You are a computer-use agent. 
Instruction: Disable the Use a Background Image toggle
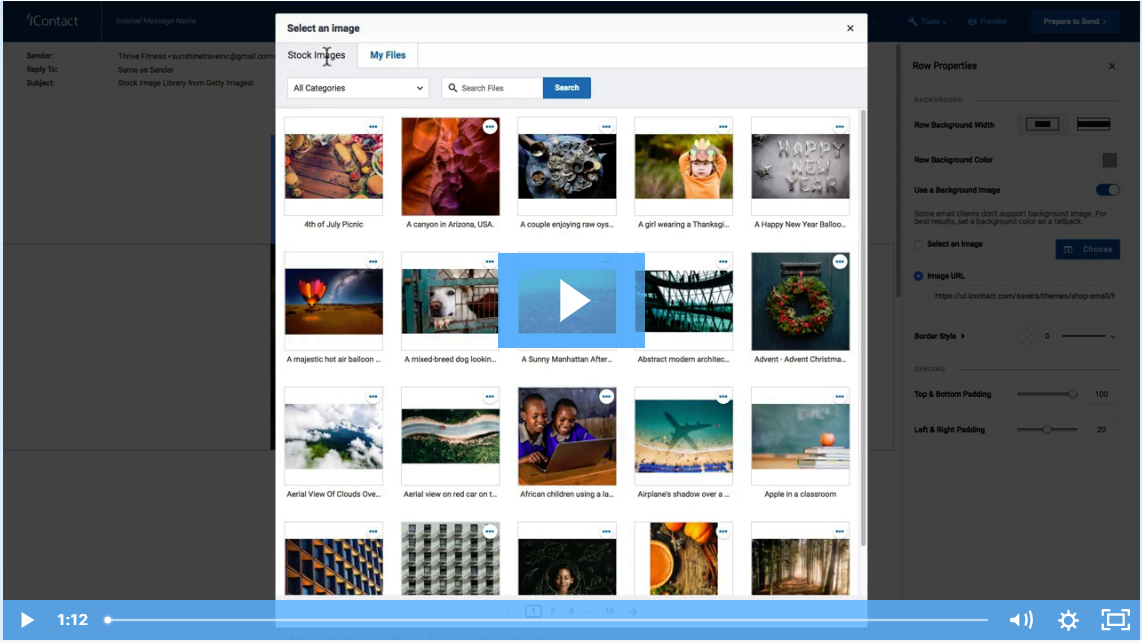tap(1107, 189)
